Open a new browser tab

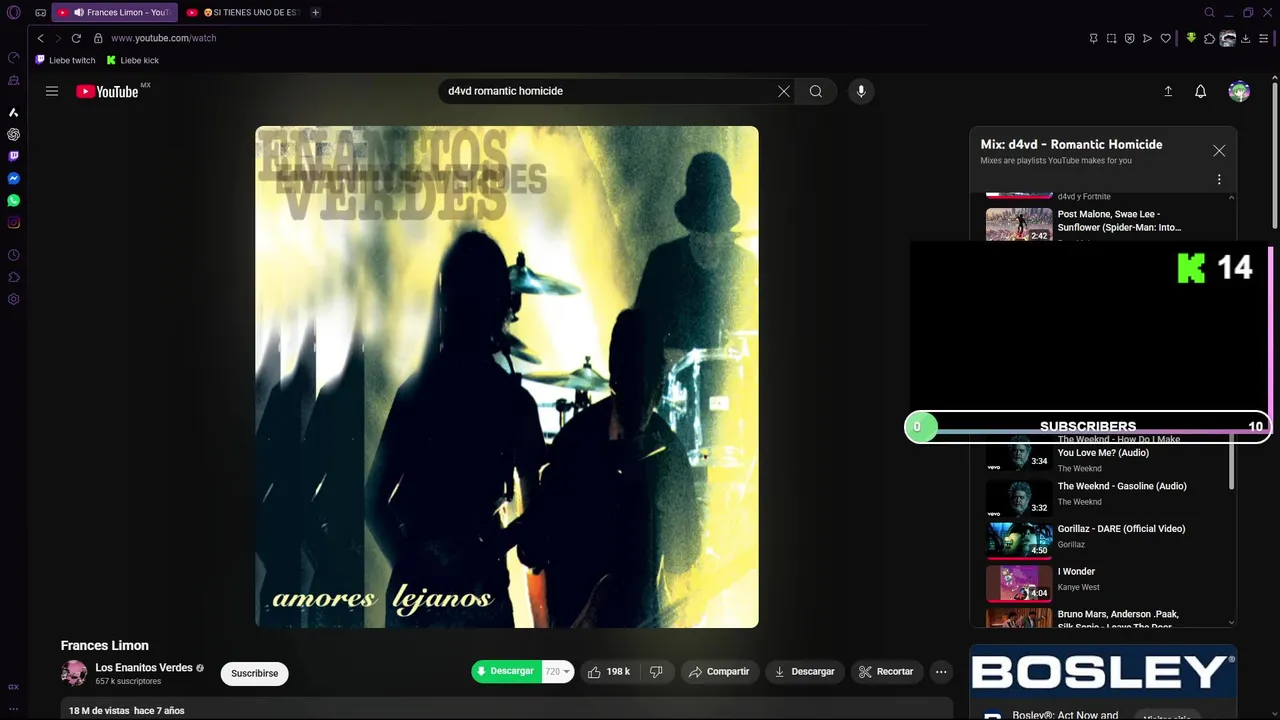coord(315,12)
